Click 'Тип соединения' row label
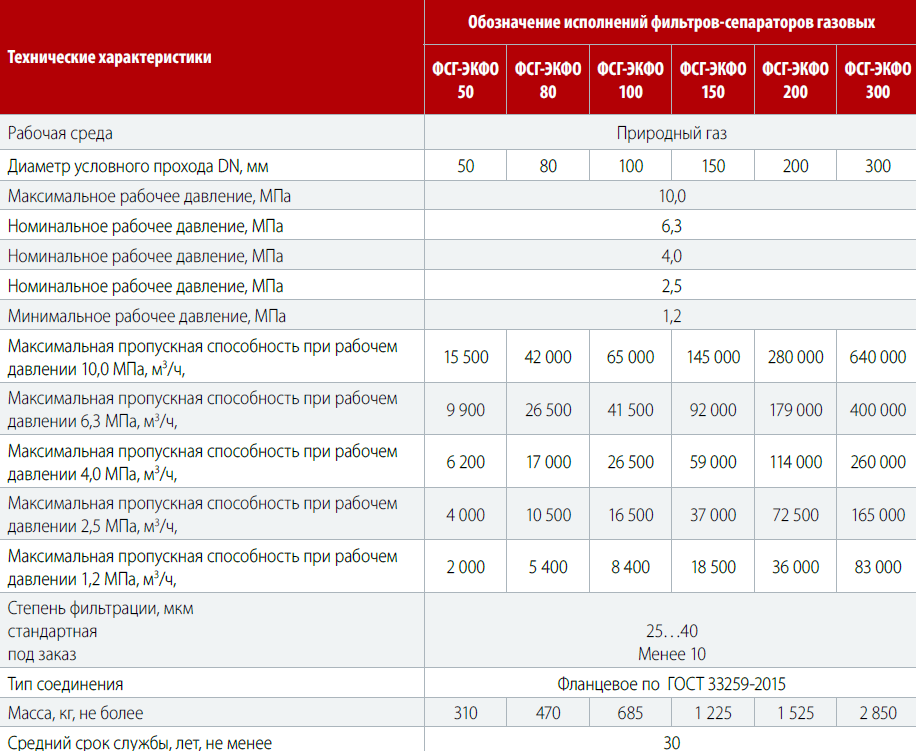Image resolution: width=916 pixels, height=751 pixels. coord(65,684)
